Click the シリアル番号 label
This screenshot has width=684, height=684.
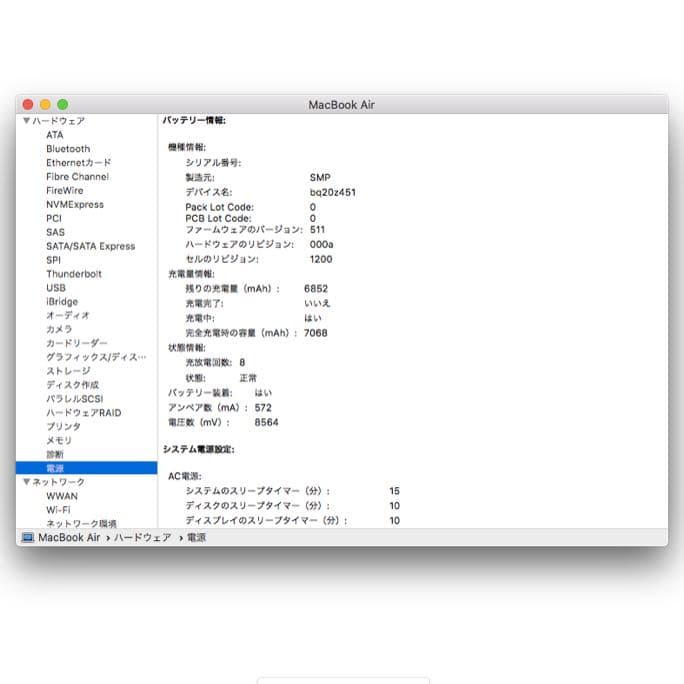point(213,163)
